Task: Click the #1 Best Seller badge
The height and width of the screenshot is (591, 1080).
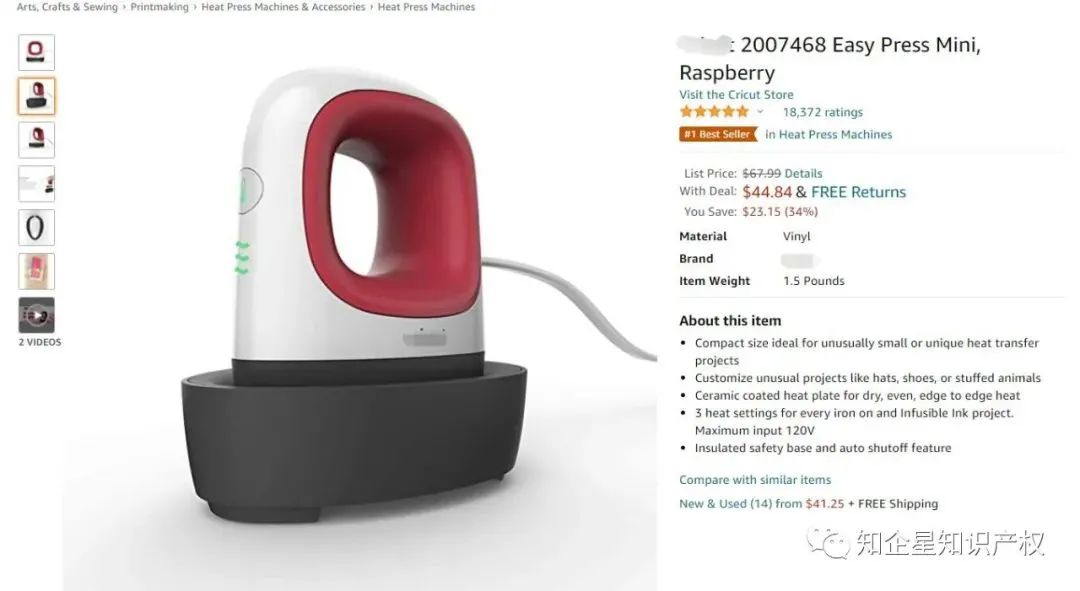Action: coord(718,134)
